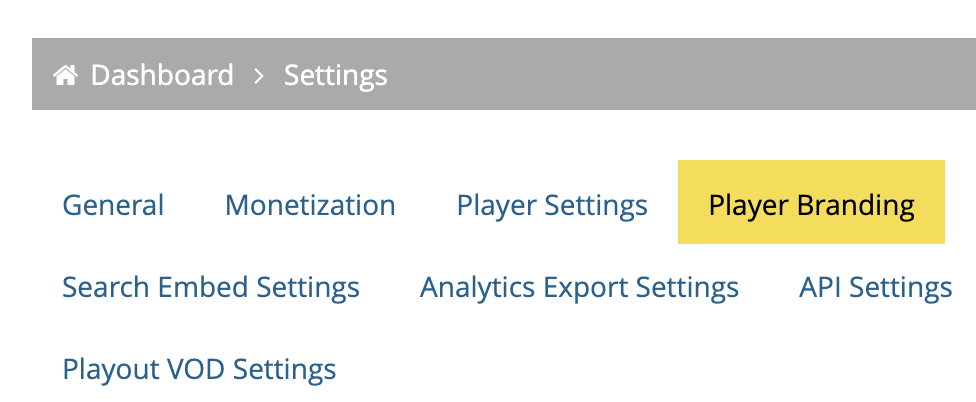Open the Player Settings tab
This screenshot has height=402, width=976.
tap(552, 205)
